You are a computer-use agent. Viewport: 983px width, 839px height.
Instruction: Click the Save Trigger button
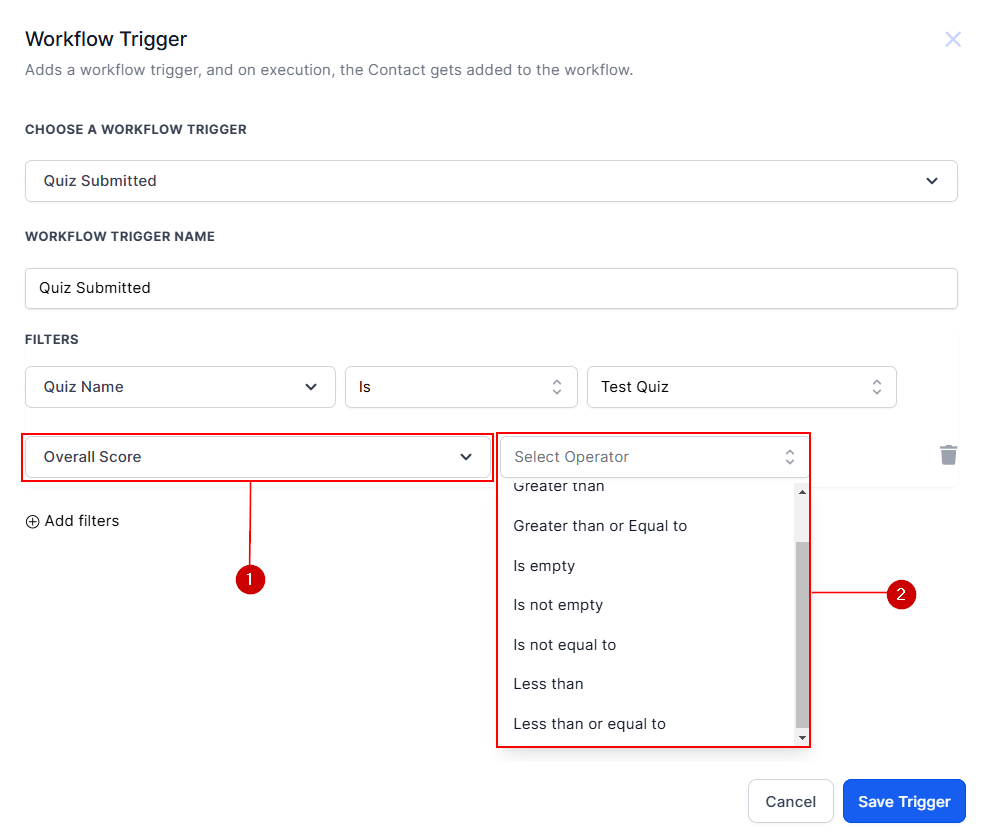pyautogui.click(x=903, y=801)
